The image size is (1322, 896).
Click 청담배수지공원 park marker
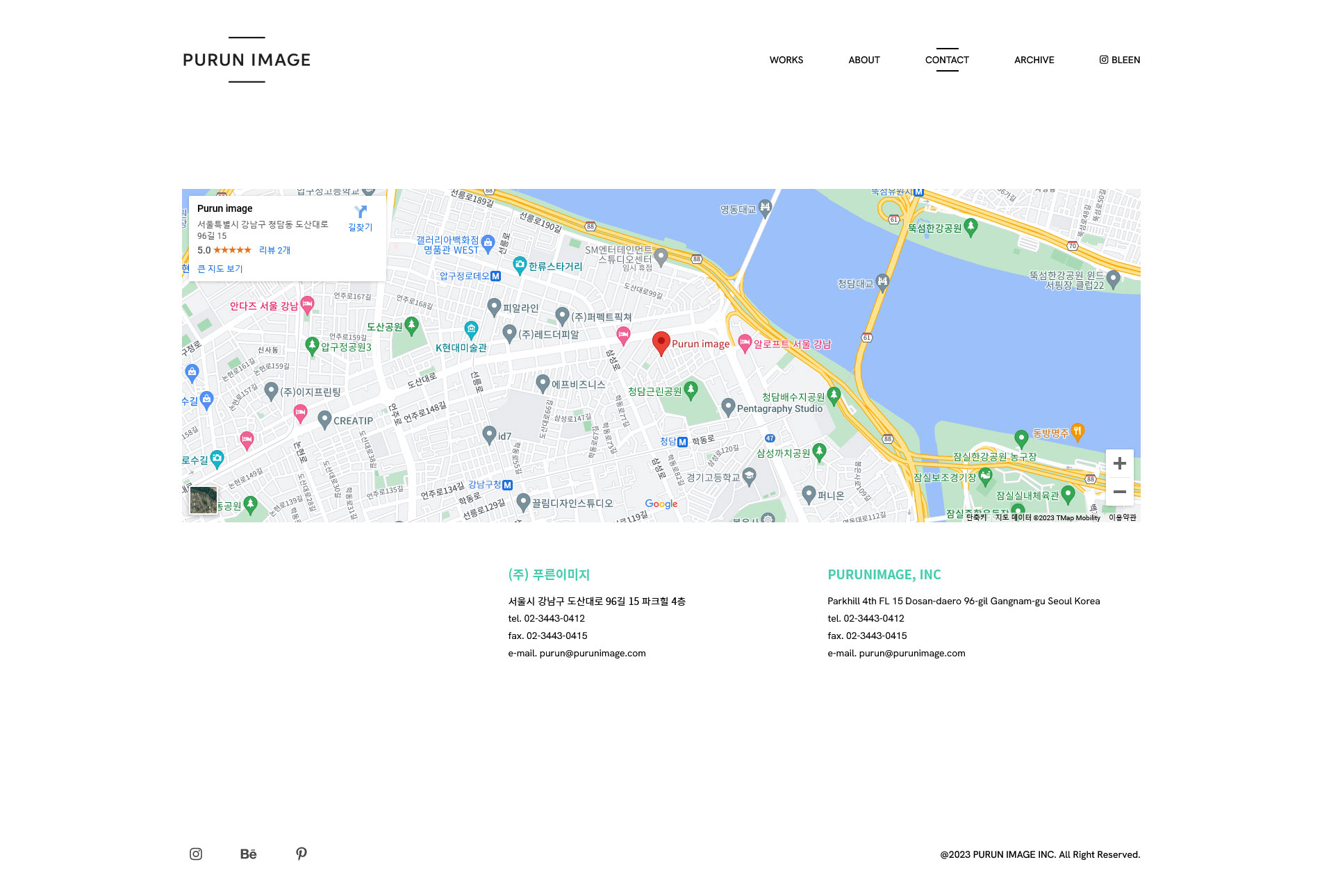pos(834,396)
